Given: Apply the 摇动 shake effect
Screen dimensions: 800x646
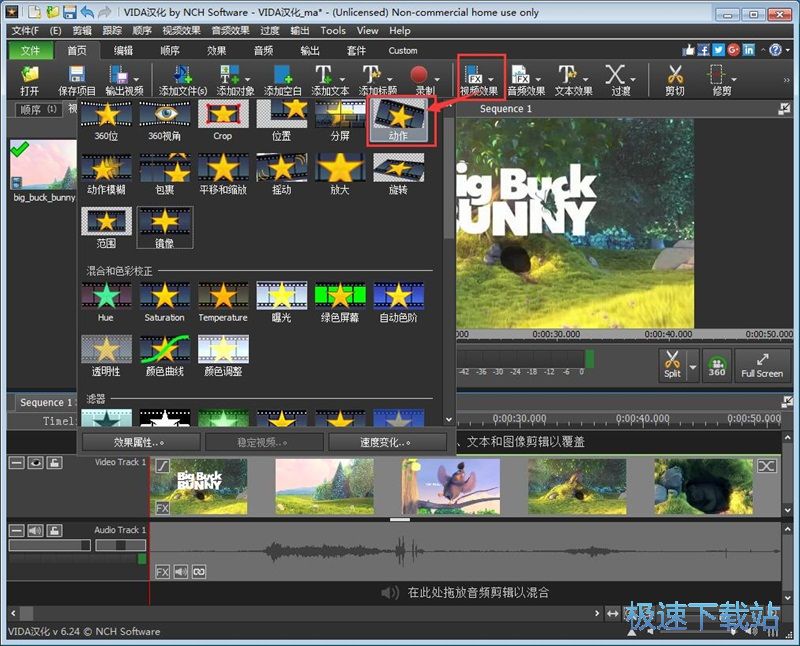Looking at the screenshot, I should 282,175.
